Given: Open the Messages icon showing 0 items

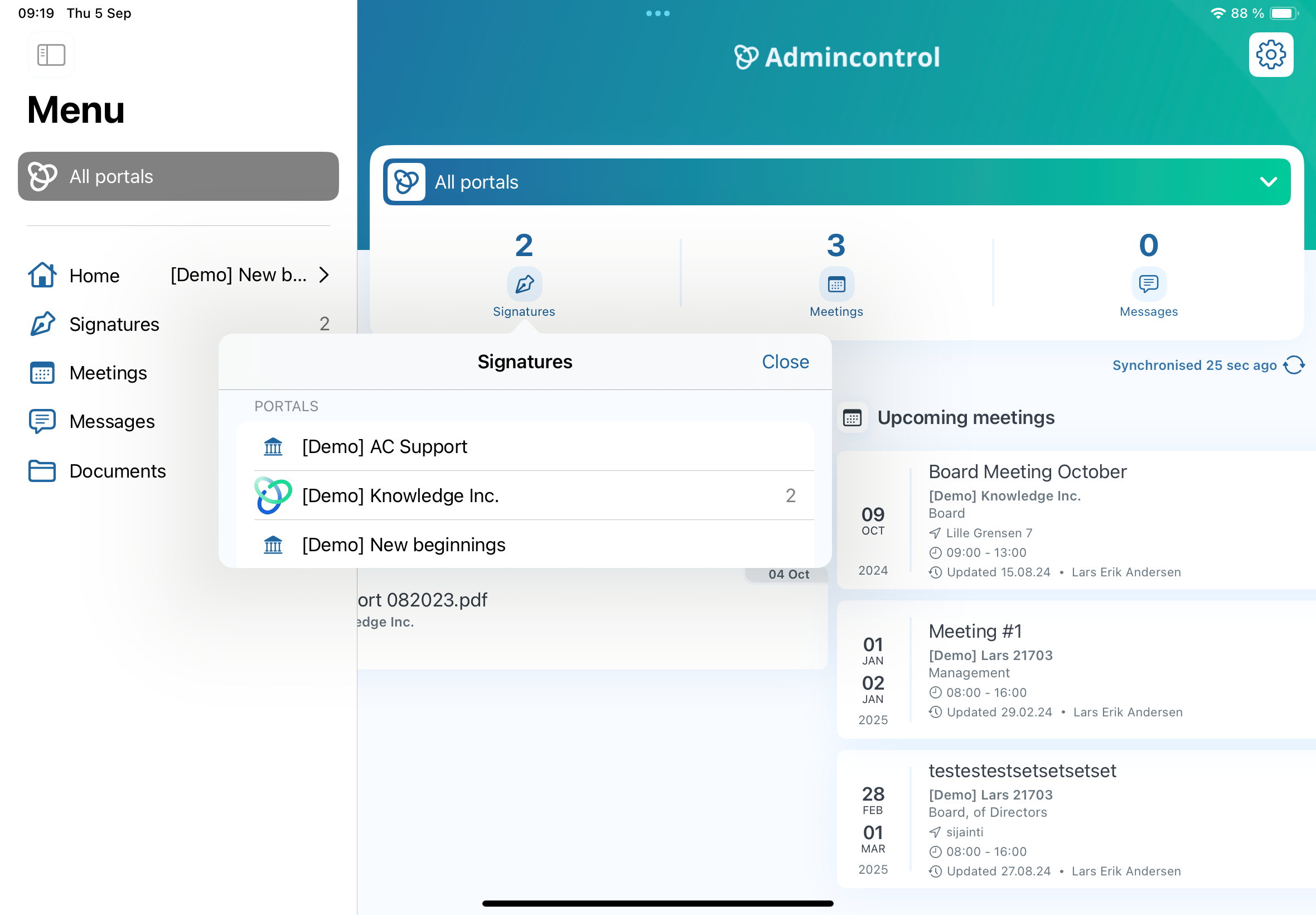Looking at the screenshot, I should click(x=1149, y=285).
